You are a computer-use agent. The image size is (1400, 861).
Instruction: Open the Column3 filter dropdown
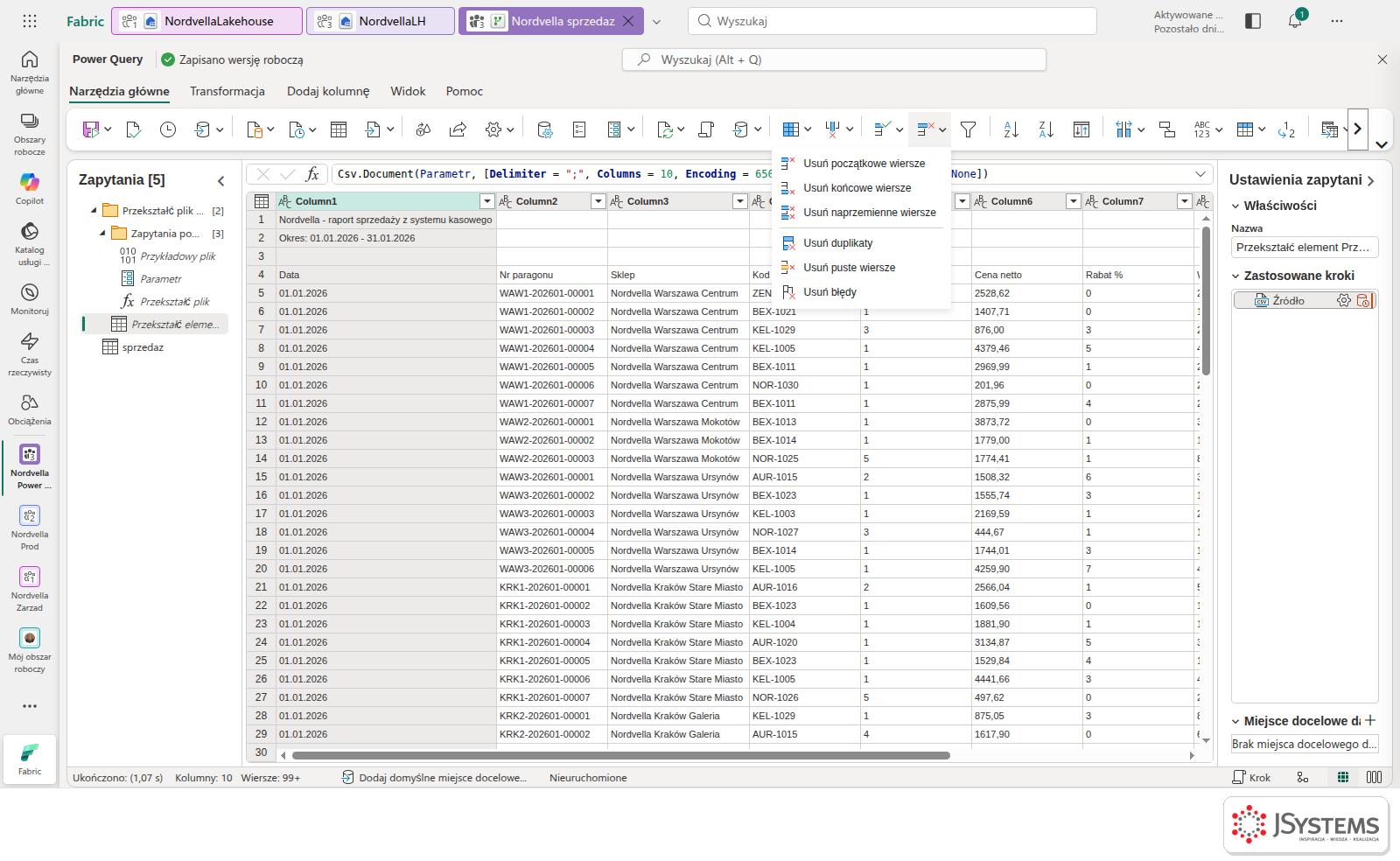pyautogui.click(x=740, y=201)
